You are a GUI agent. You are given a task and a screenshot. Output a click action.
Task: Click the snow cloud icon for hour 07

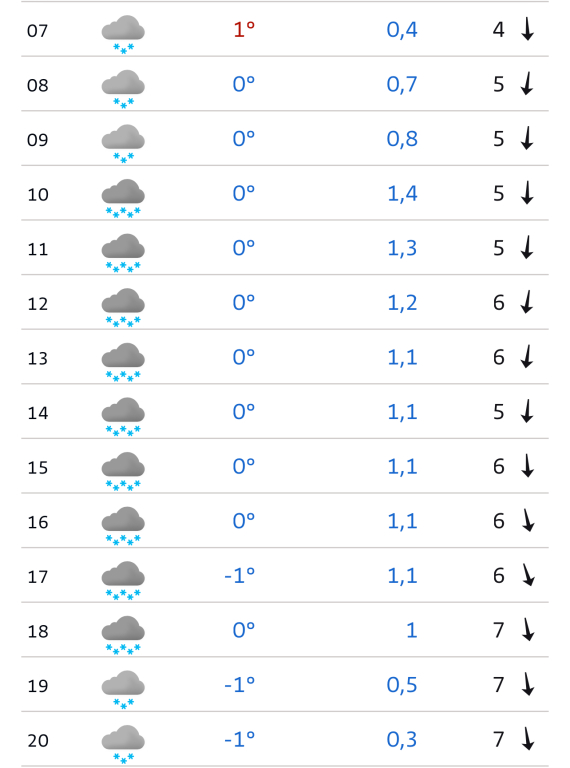(x=123, y=34)
